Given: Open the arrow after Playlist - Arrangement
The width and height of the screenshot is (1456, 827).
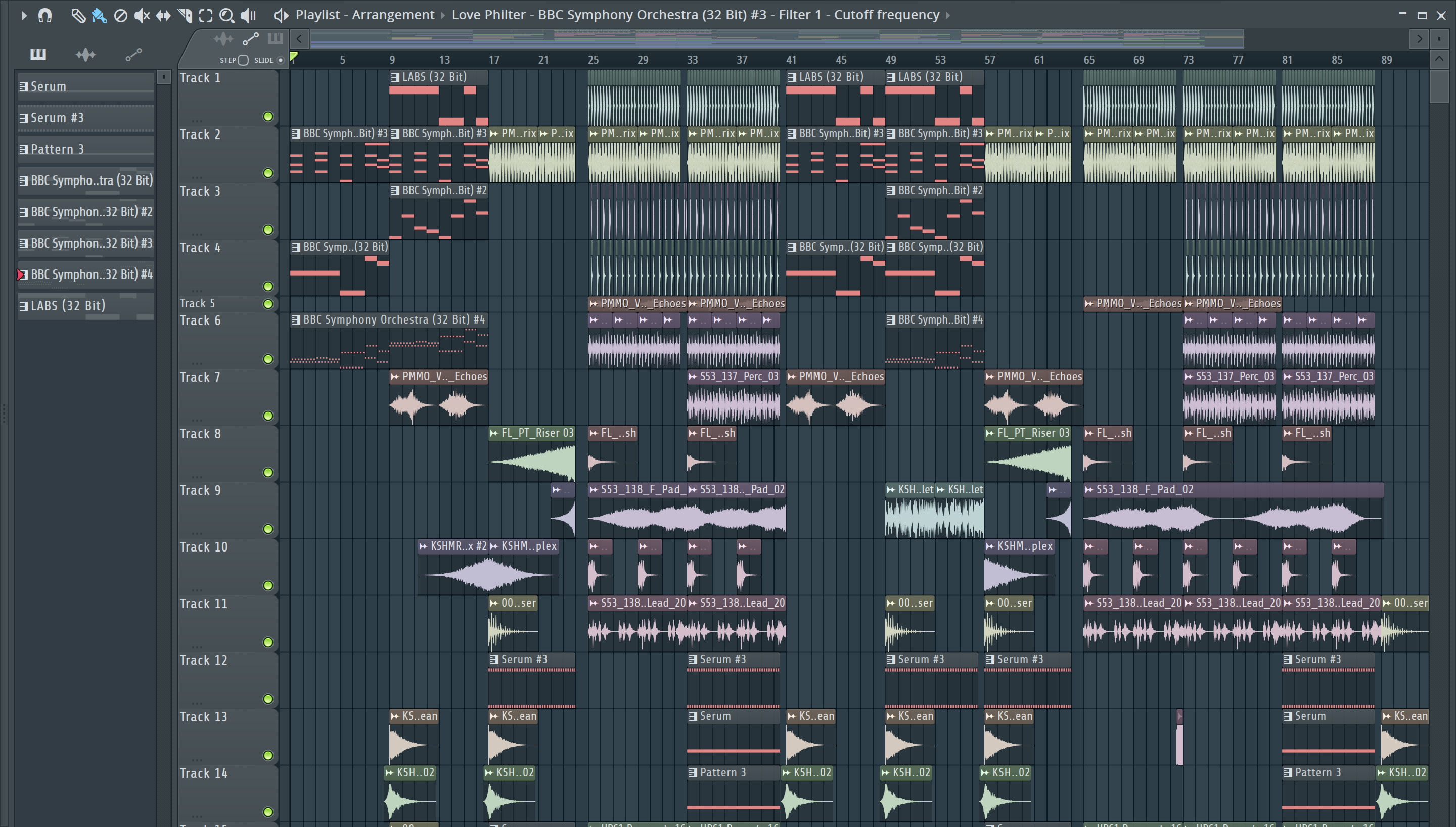Looking at the screenshot, I should pyautogui.click(x=443, y=15).
